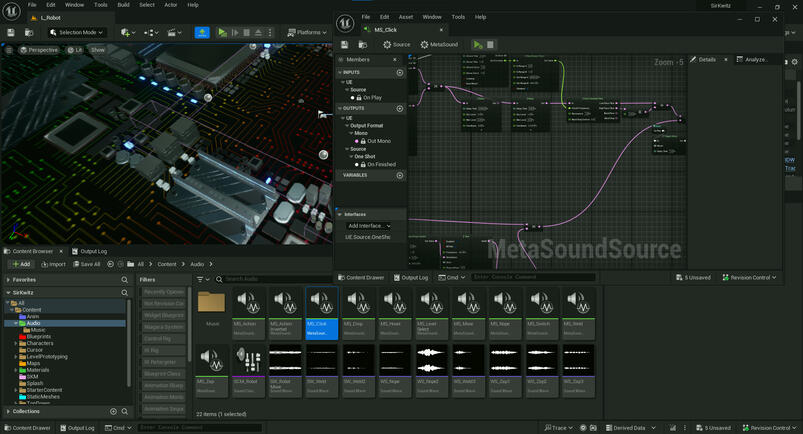Select the On Finished output member
The height and width of the screenshot is (434, 803).
[382, 164]
